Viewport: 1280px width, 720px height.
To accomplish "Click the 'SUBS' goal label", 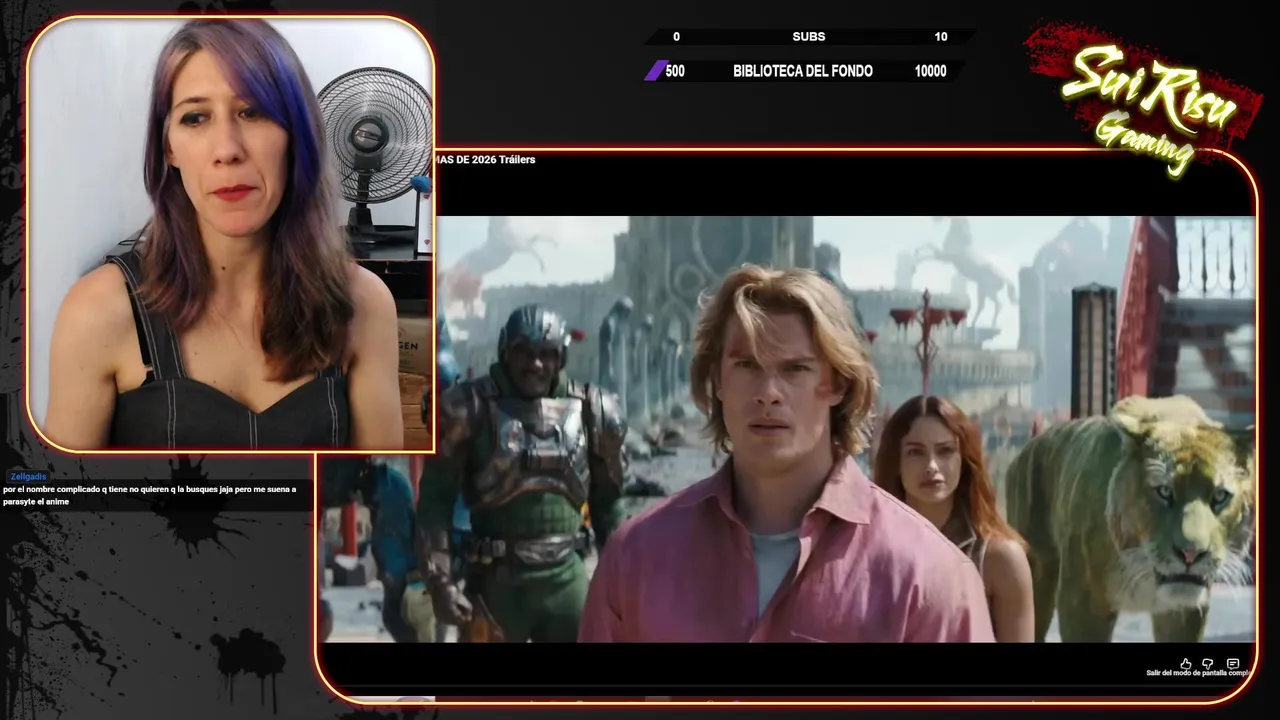I will [x=809, y=37].
